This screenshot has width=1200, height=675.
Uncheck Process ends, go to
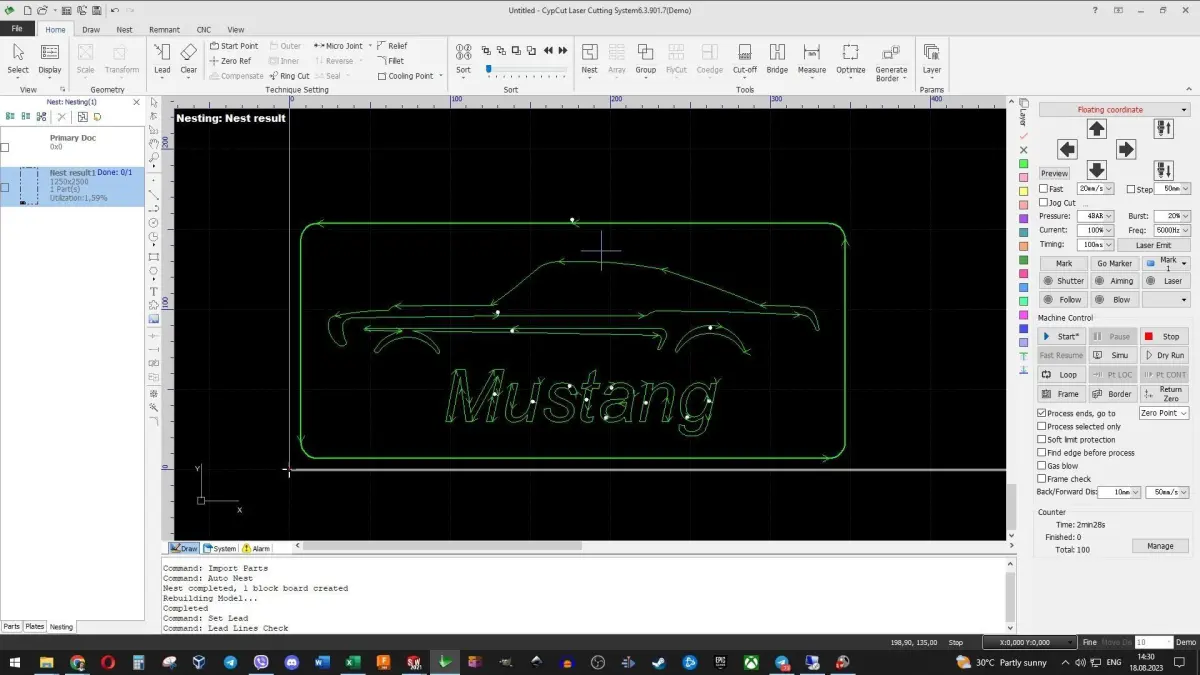click(1042, 413)
